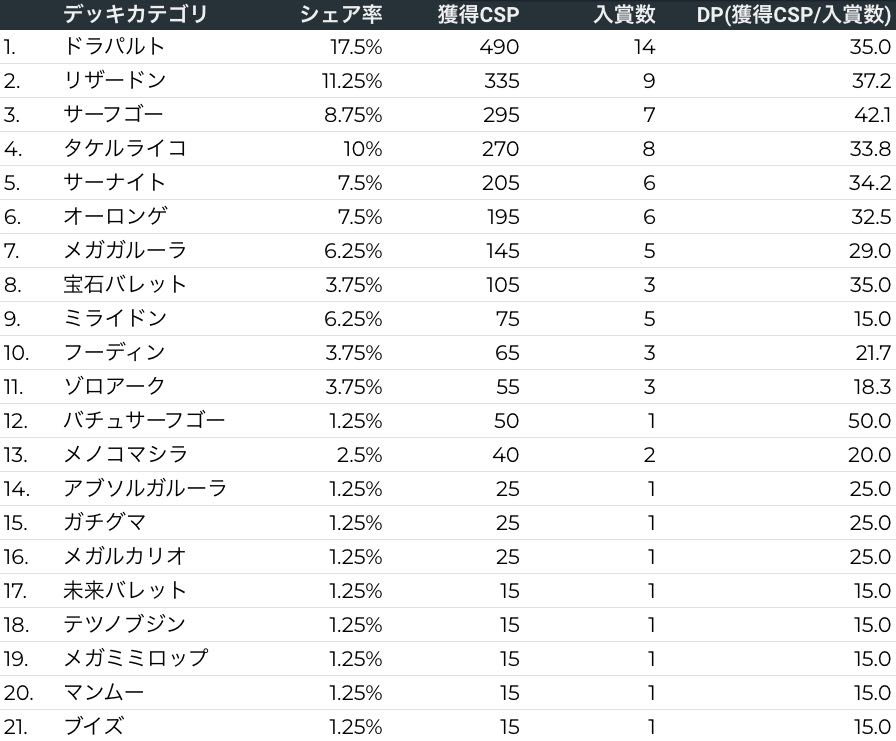
Task: Click the タケルライコ deck name
Action: click(x=125, y=149)
